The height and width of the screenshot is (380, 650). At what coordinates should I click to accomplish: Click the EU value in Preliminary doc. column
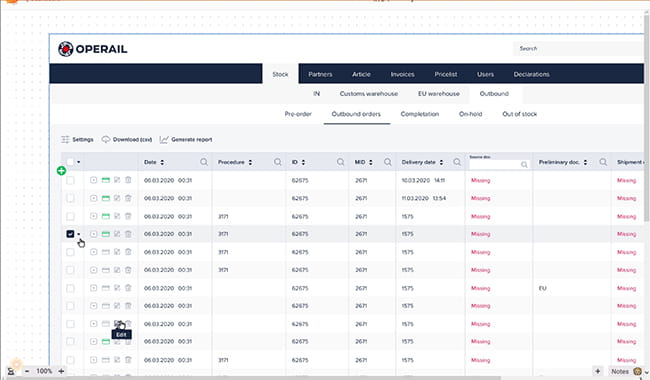(542, 288)
